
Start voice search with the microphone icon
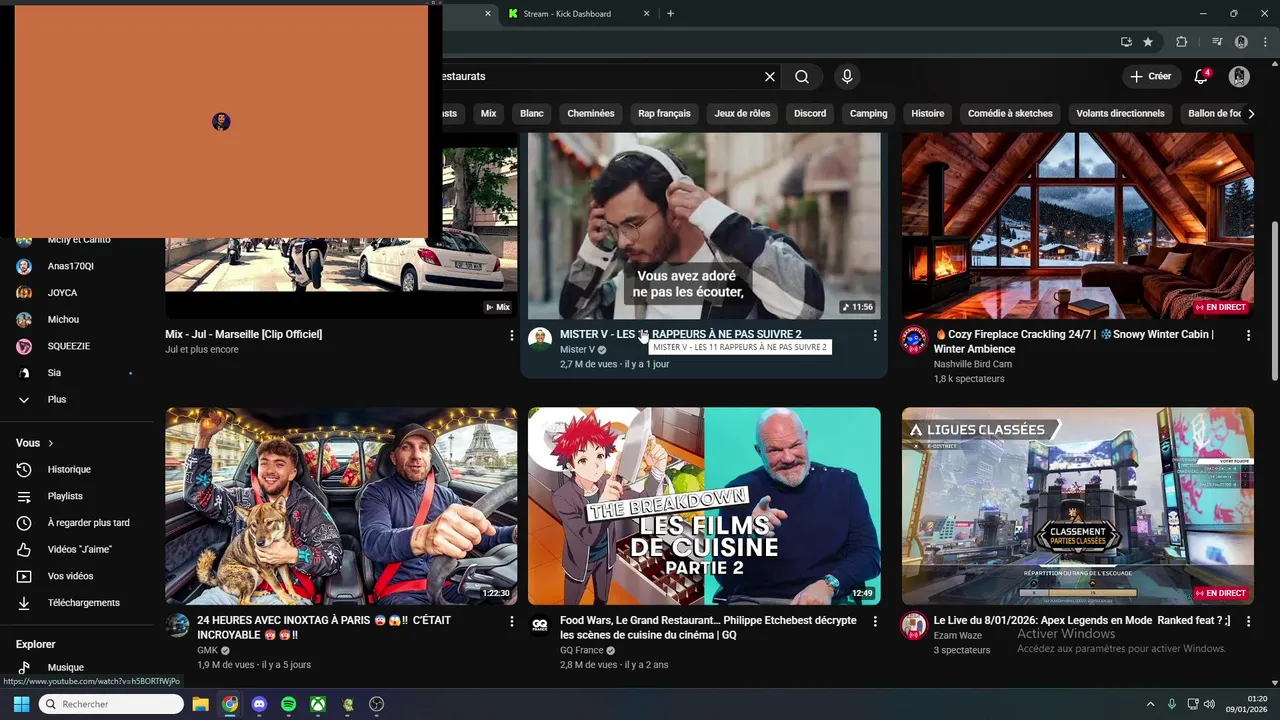847,77
